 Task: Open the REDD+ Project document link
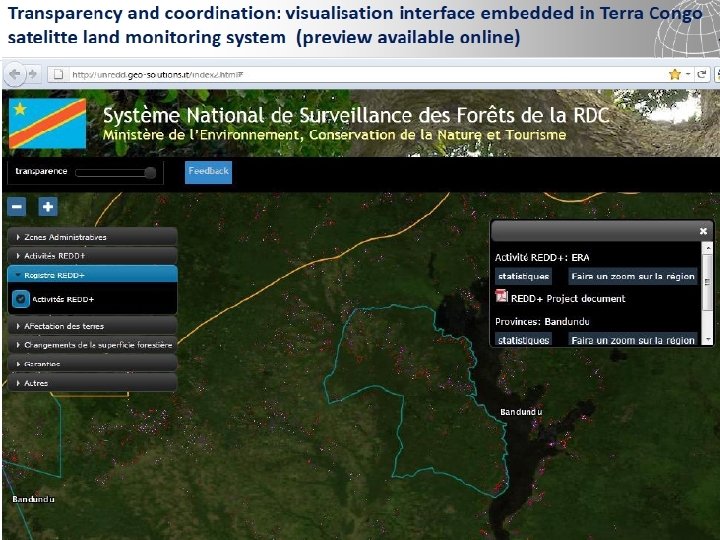click(568, 298)
